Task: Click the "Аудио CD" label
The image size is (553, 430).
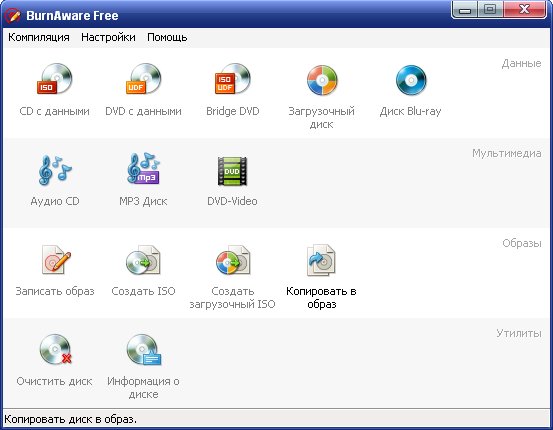Action: [55, 201]
